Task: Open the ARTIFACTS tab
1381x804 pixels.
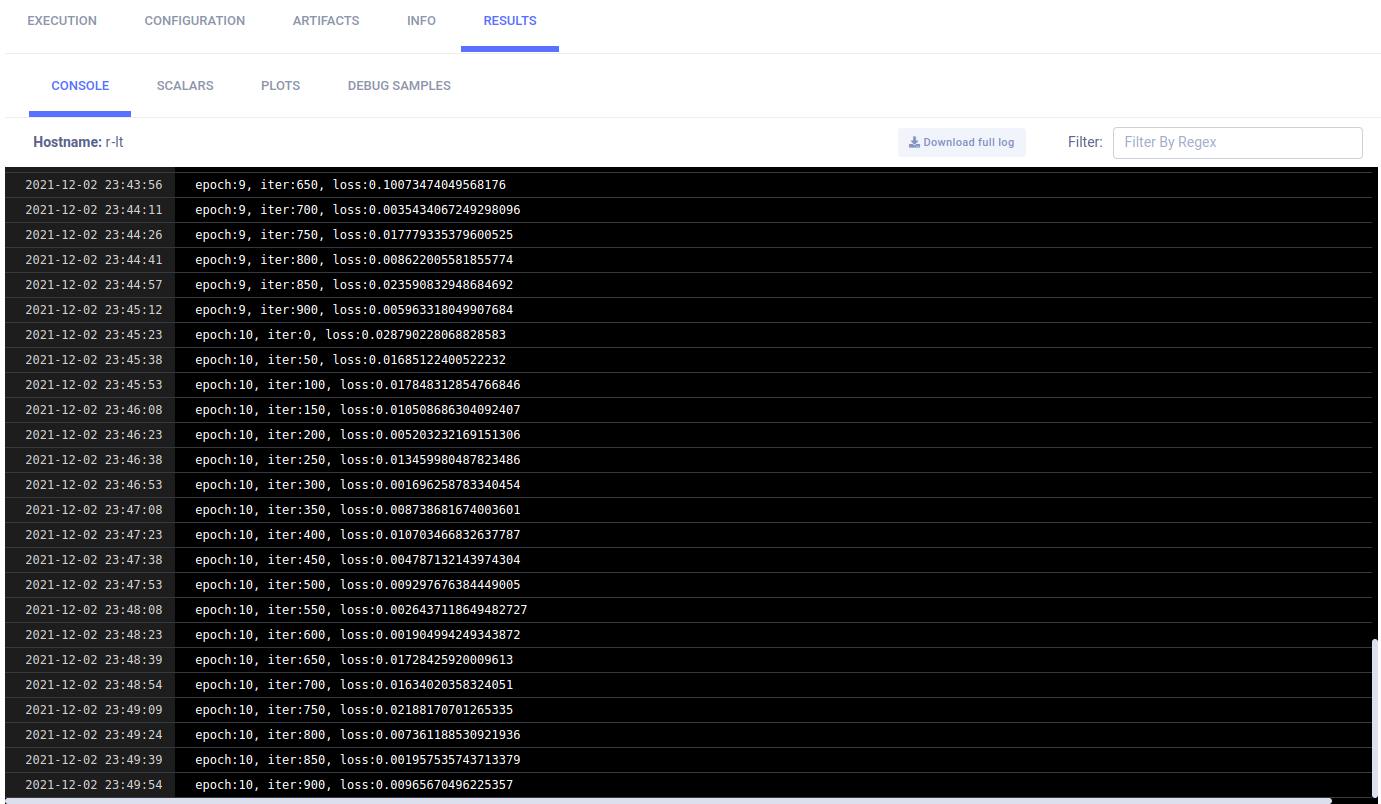Action: [326, 21]
